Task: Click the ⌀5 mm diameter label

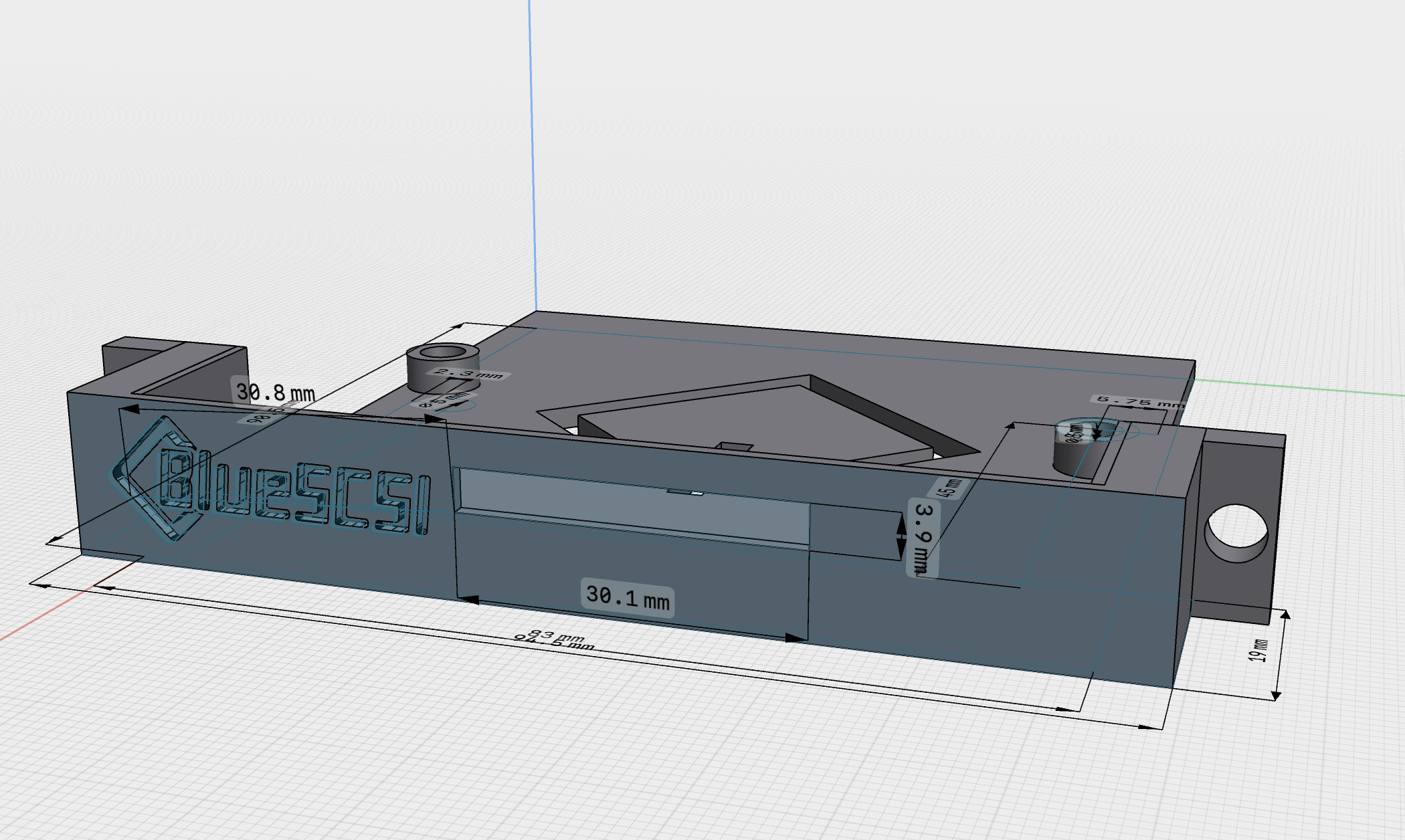Action: point(444,400)
